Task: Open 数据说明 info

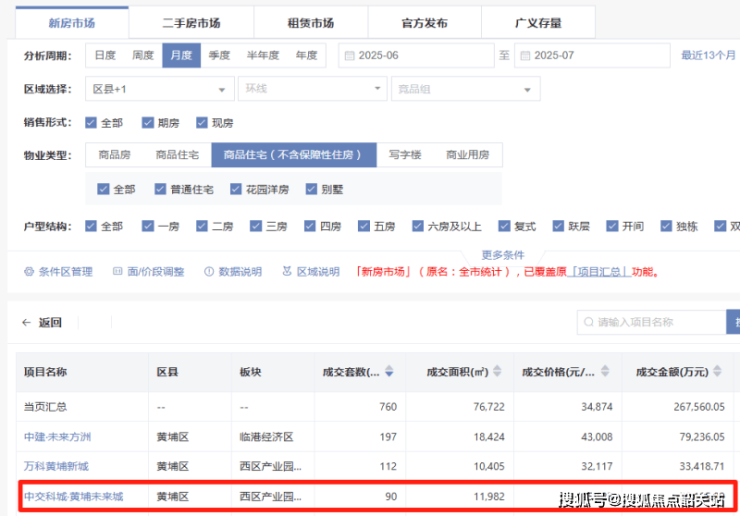Action: pyautogui.click(x=233, y=272)
